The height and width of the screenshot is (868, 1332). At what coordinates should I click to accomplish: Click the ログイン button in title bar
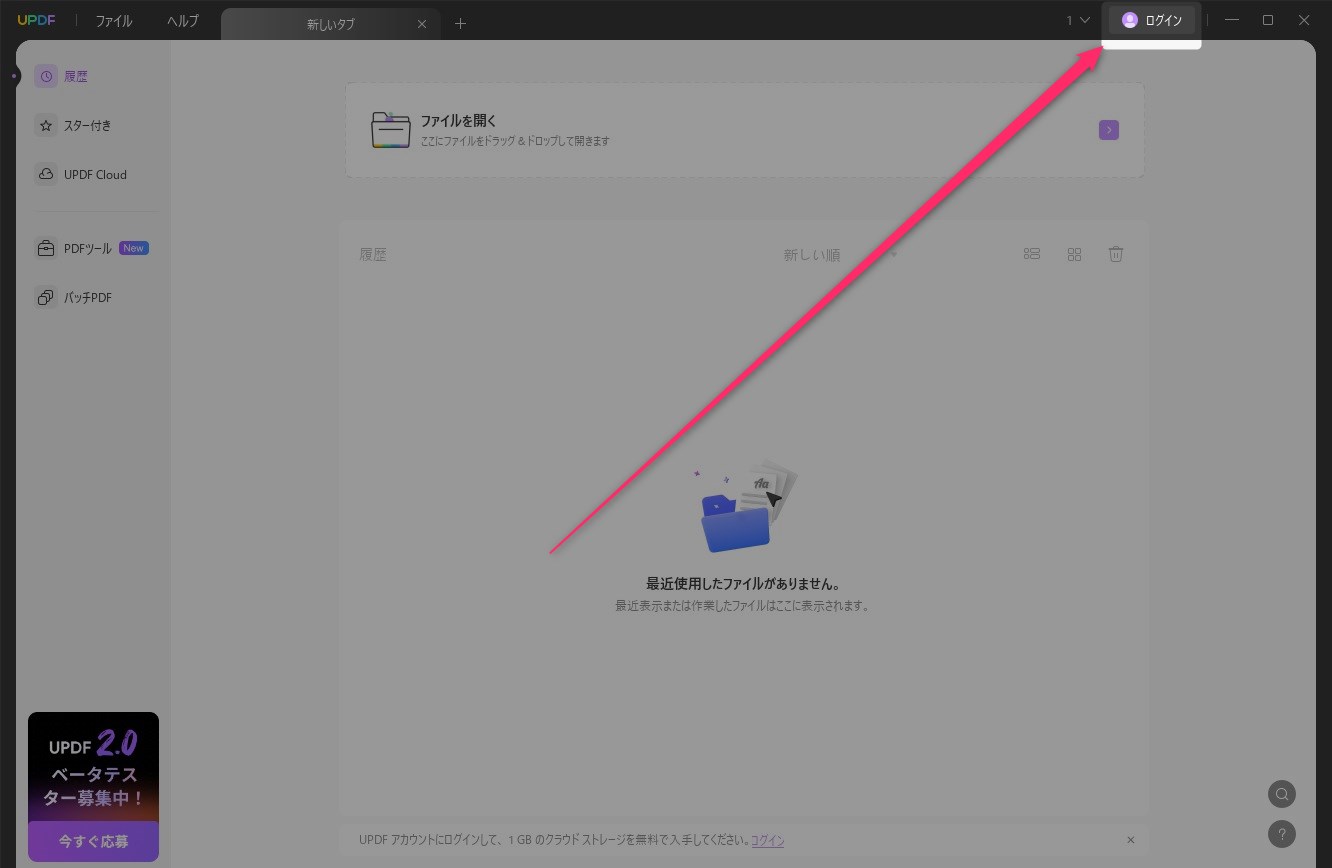(1152, 20)
